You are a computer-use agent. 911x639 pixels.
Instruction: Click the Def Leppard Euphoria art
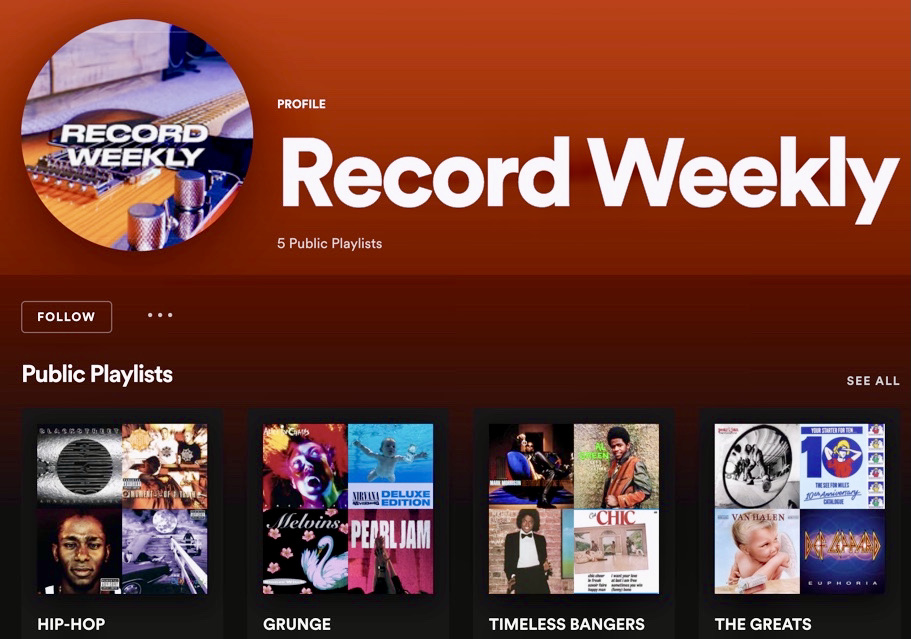coord(842,552)
